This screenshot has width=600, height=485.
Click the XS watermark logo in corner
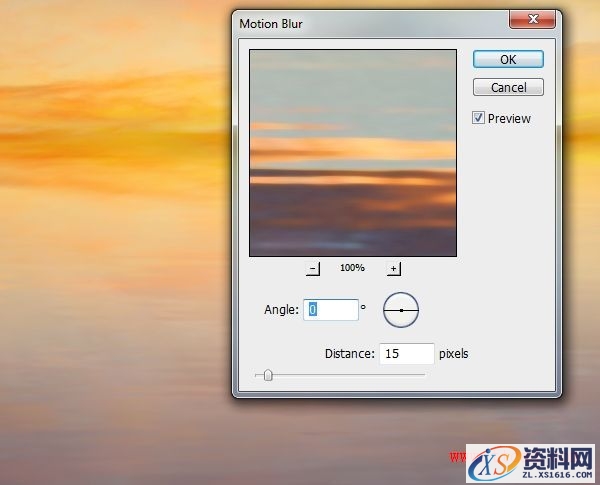[495, 462]
